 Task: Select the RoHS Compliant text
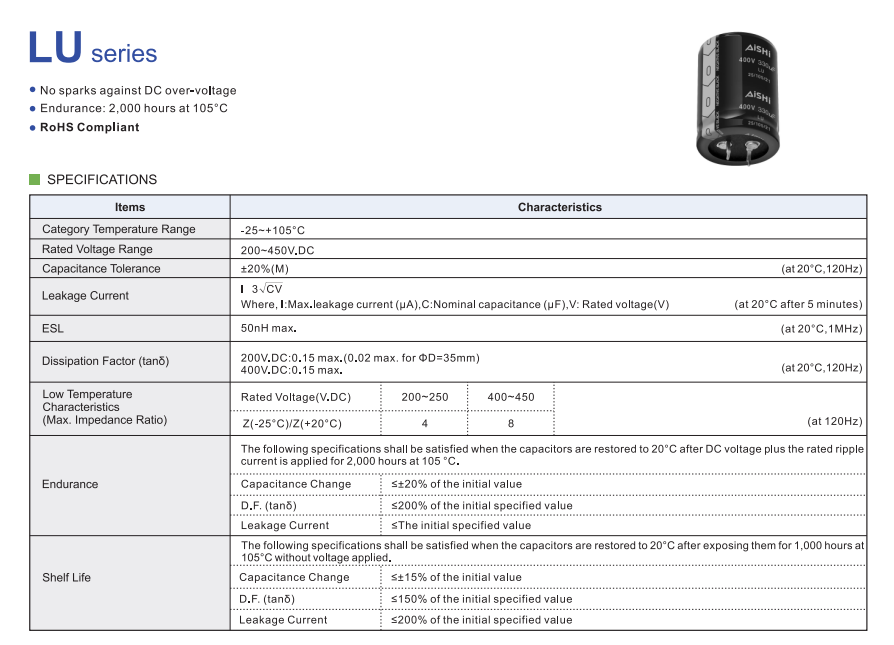tap(90, 127)
